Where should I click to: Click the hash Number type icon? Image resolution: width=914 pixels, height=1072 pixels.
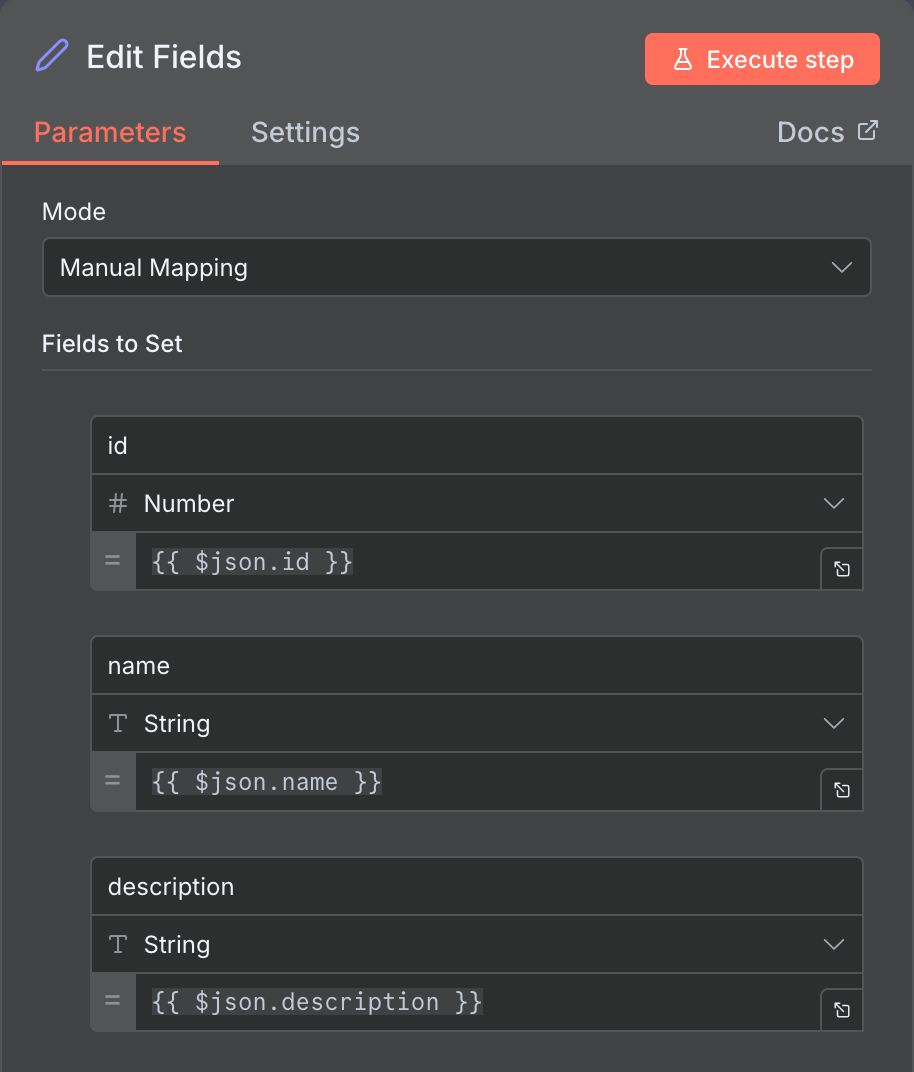pos(118,504)
